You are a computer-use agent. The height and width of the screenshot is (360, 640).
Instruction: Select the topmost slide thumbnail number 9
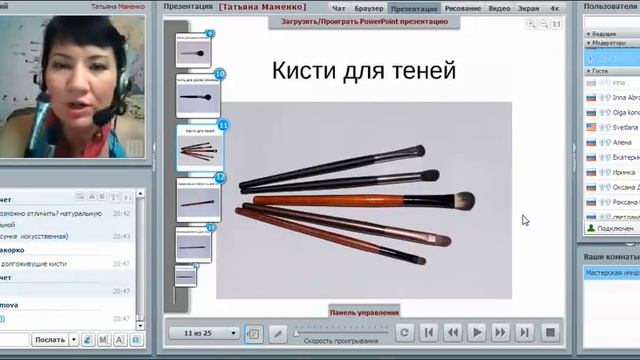(x=193, y=50)
